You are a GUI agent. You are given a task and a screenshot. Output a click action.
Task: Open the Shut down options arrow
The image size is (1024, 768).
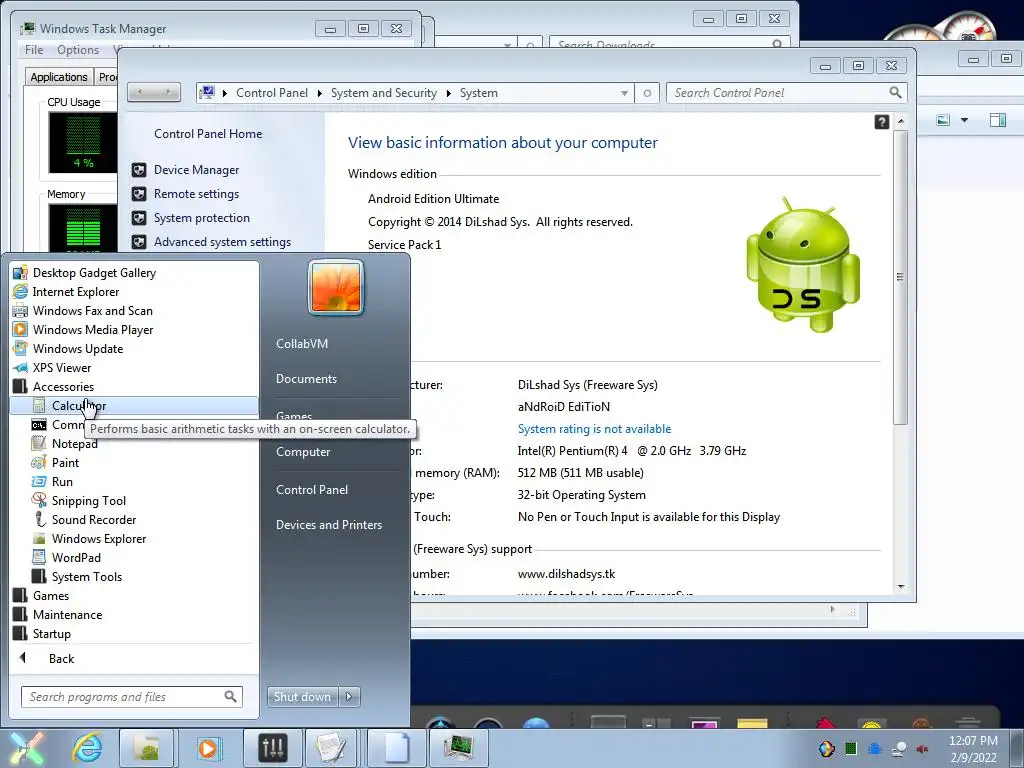349,697
